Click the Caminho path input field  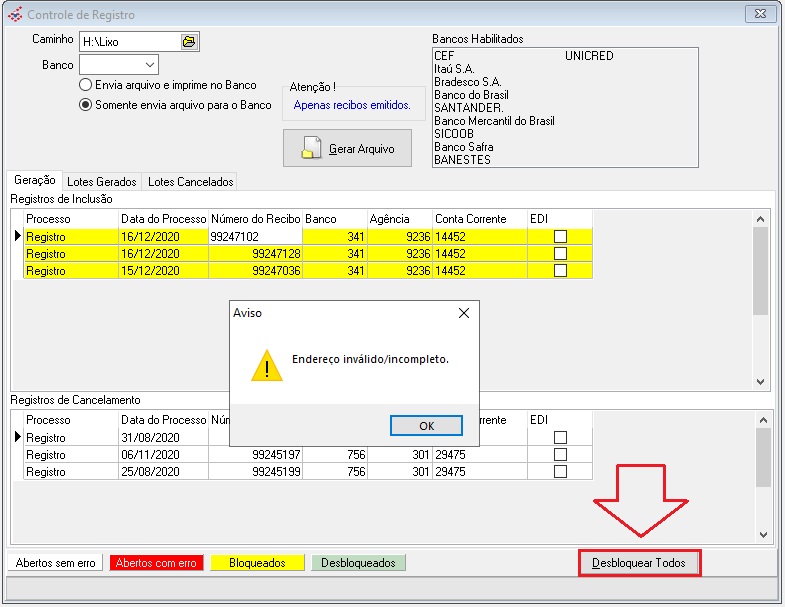point(128,41)
